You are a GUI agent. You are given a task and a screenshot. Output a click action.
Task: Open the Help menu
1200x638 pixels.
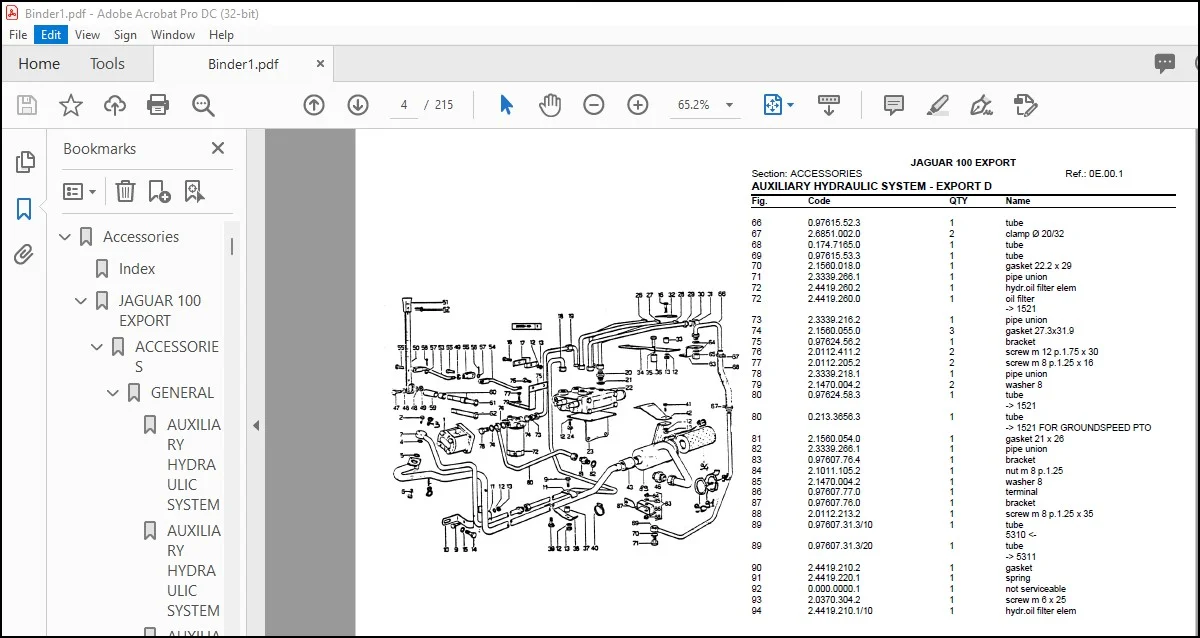point(221,34)
